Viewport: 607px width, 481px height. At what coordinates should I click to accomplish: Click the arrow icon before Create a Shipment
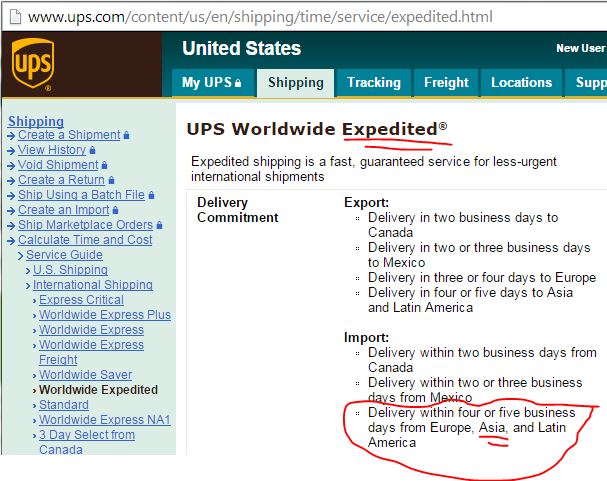[11, 136]
